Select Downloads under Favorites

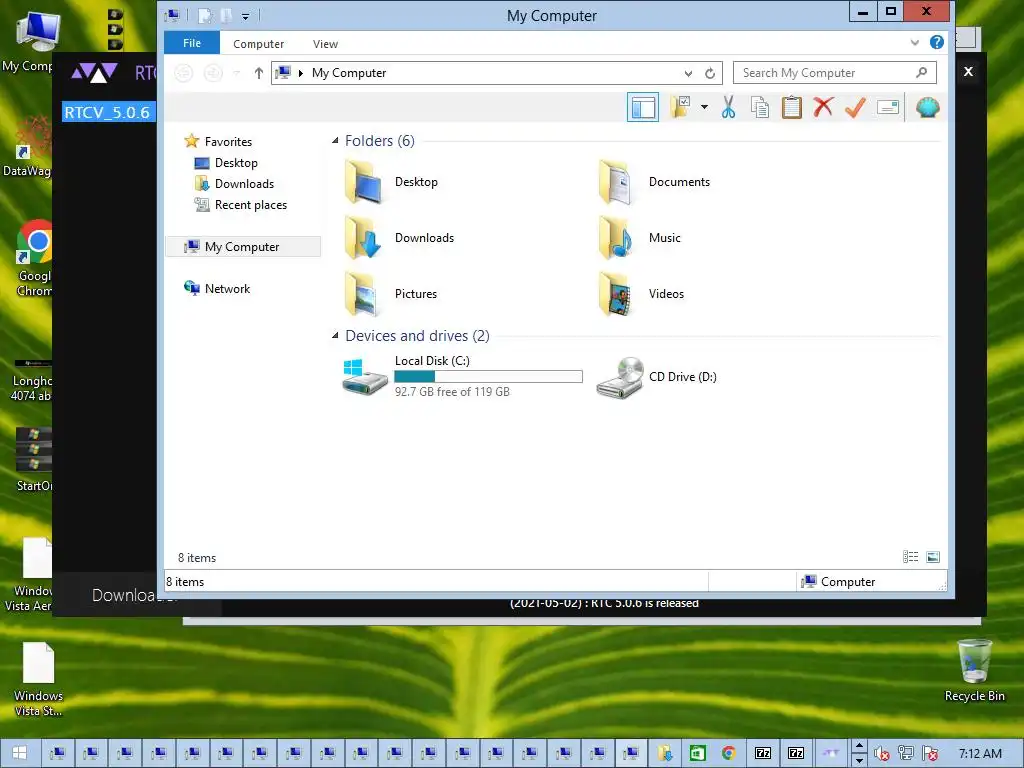coord(244,184)
